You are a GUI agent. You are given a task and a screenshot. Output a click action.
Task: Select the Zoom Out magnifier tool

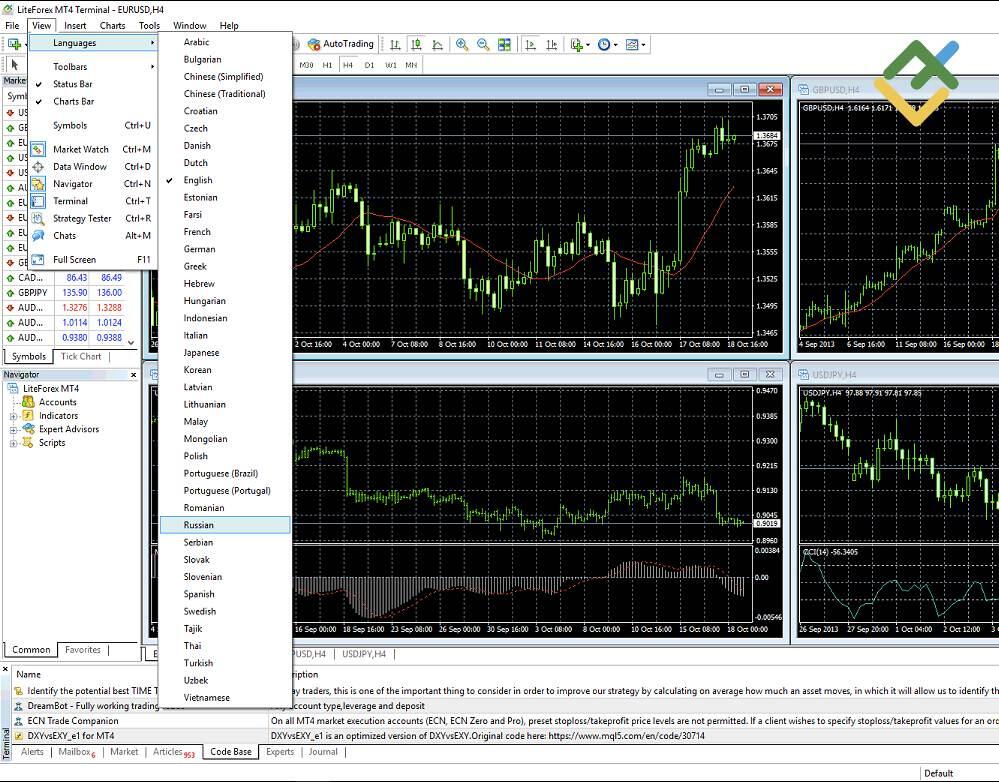pos(482,44)
